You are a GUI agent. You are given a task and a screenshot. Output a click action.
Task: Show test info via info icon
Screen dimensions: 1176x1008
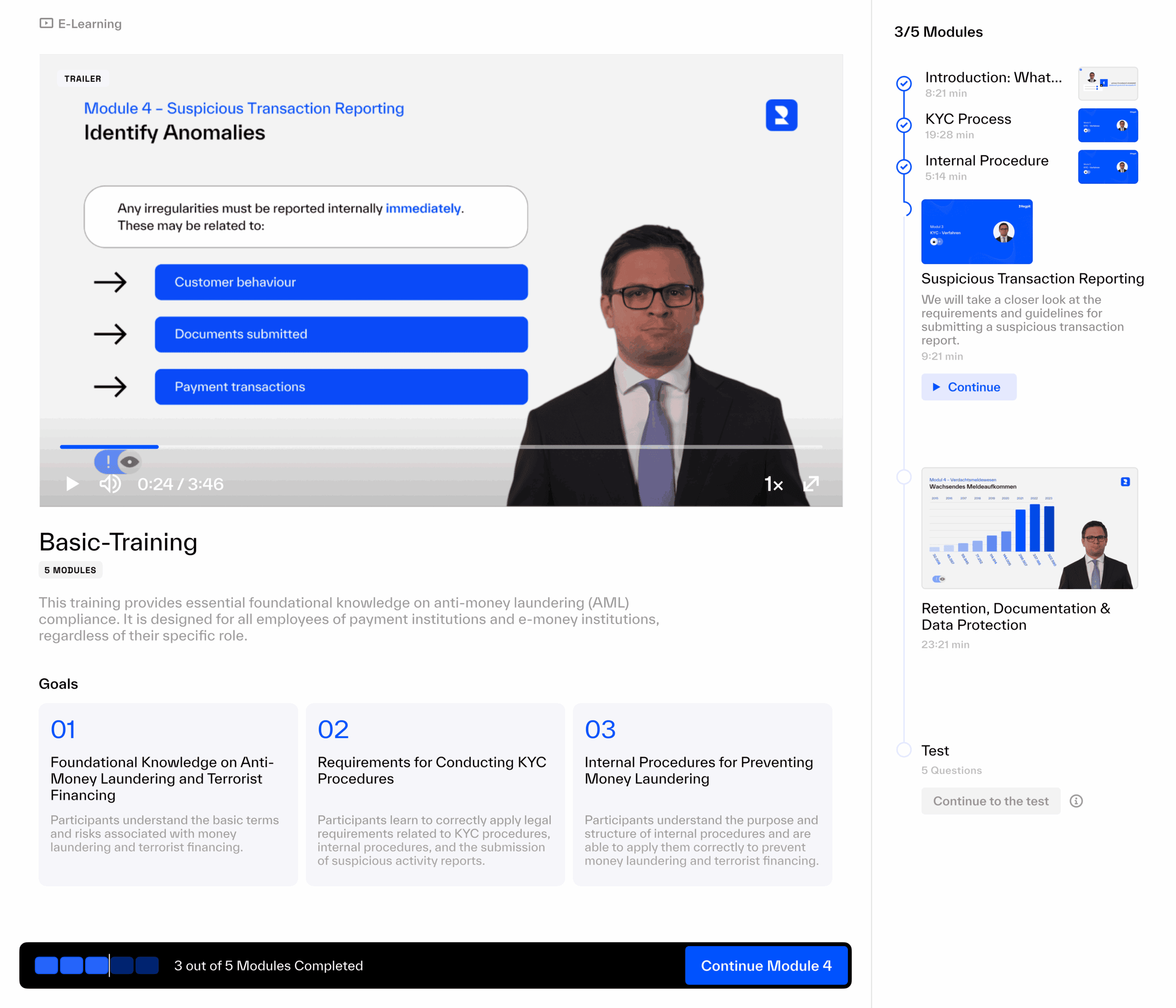[1076, 801]
